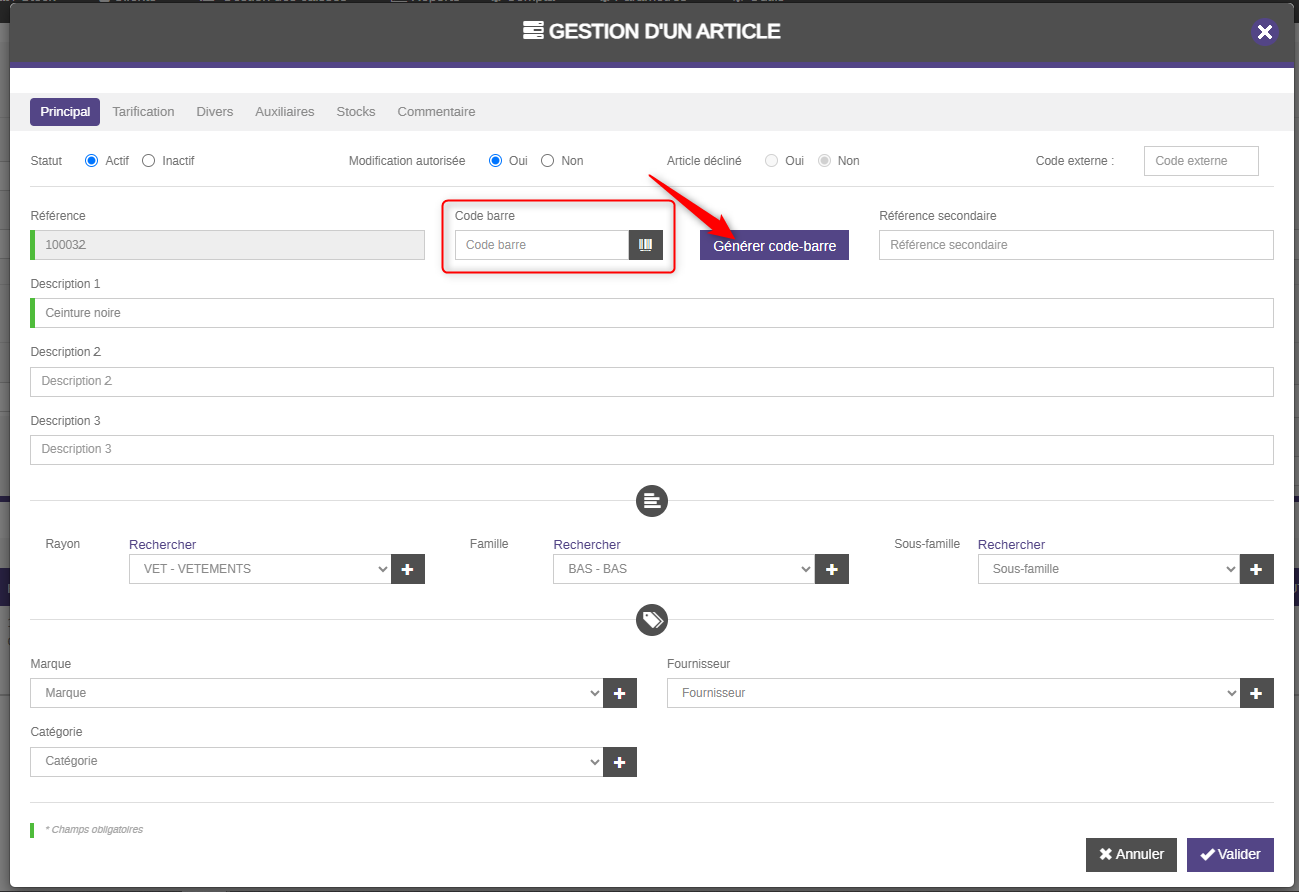This screenshot has height=892, width=1299.
Task: Switch to the Tarification tab
Action: click(x=143, y=112)
